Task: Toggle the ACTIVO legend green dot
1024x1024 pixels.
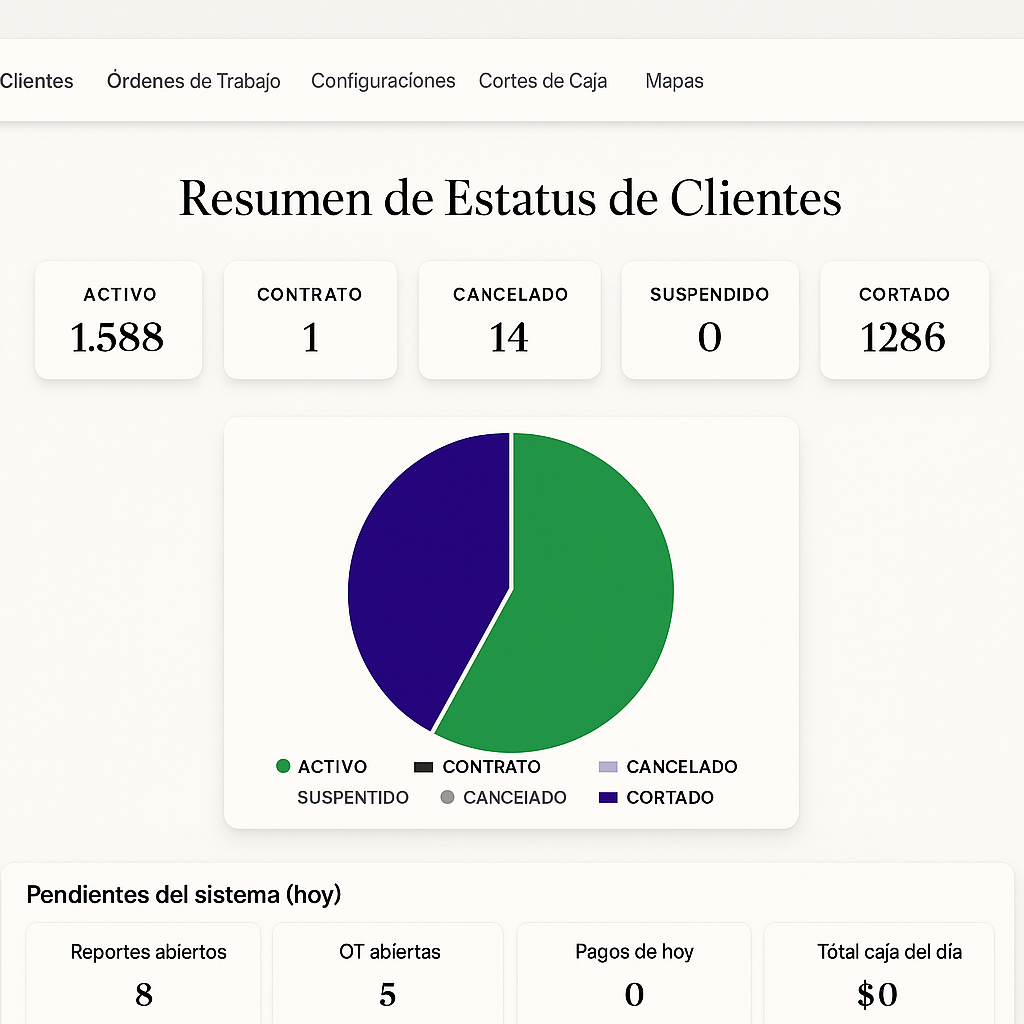Action: 283,767
